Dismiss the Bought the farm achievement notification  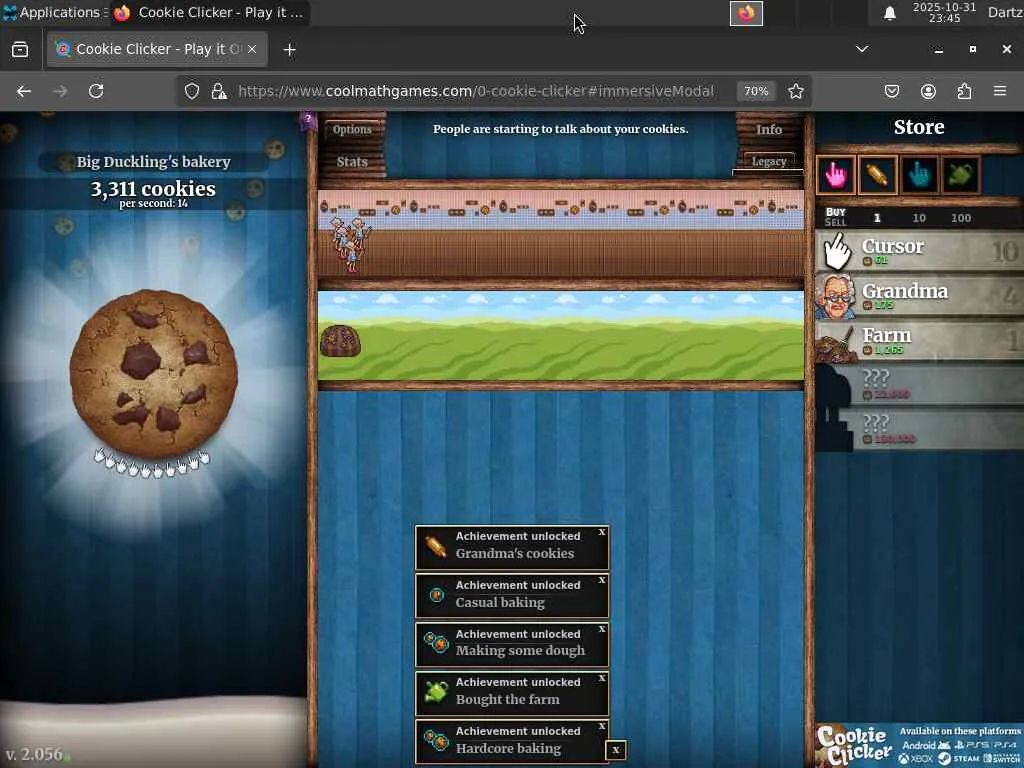[601, 678]
